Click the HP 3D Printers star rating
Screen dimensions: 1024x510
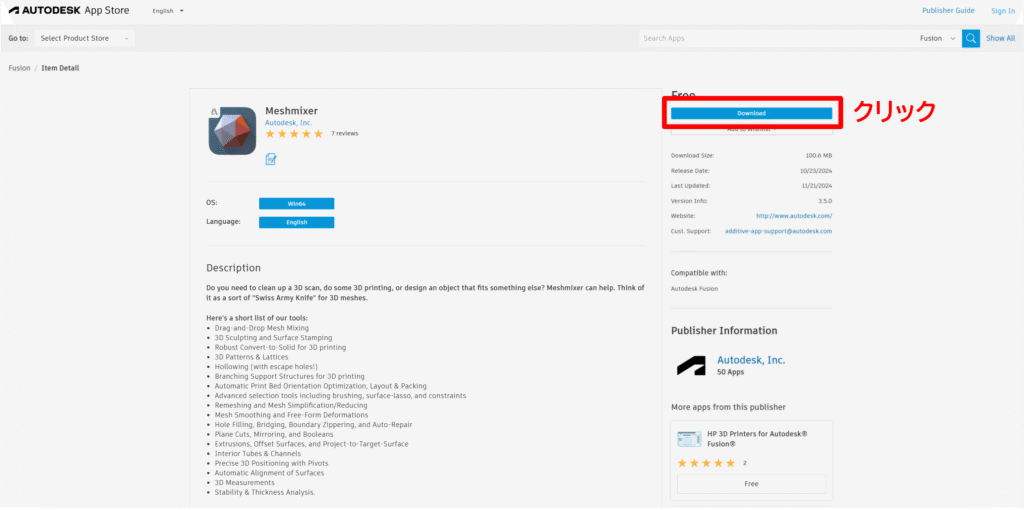(x=706, y=464)
